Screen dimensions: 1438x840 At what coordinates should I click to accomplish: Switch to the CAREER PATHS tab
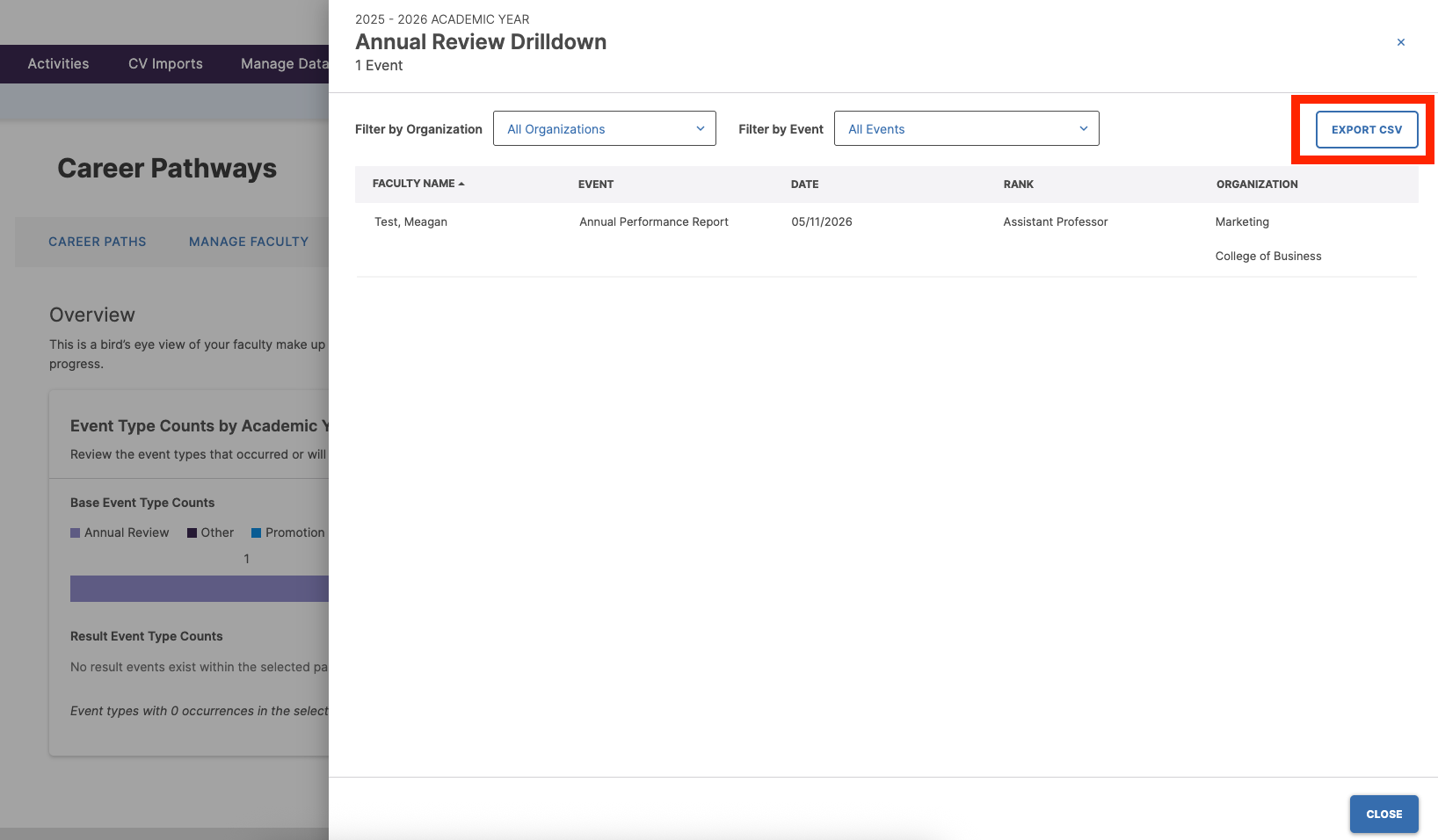98,242
